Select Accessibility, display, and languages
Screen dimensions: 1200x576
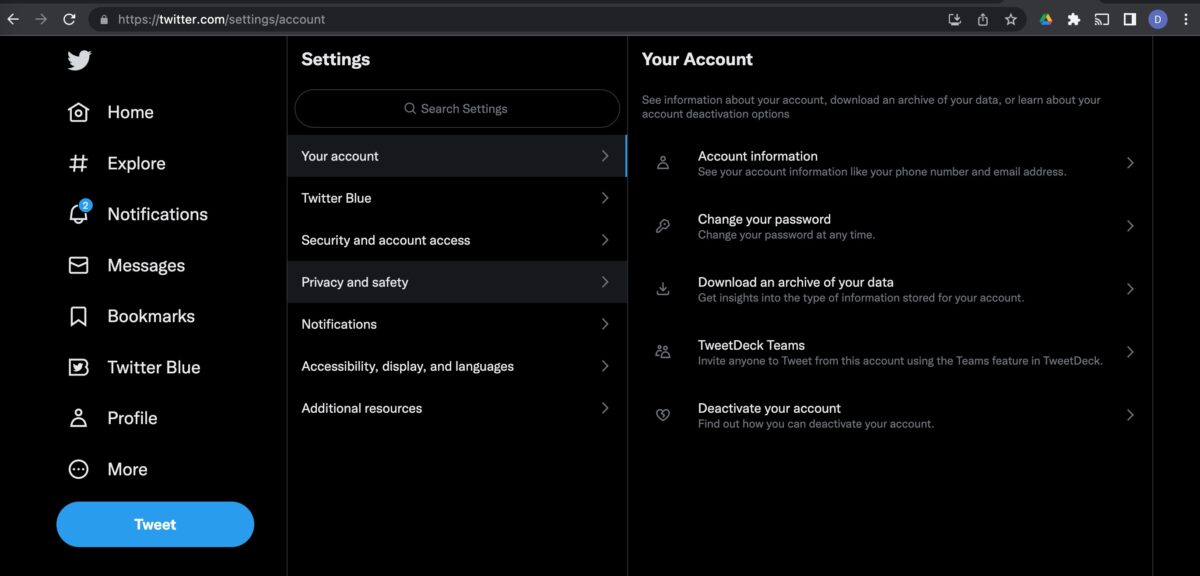point(457,366)
